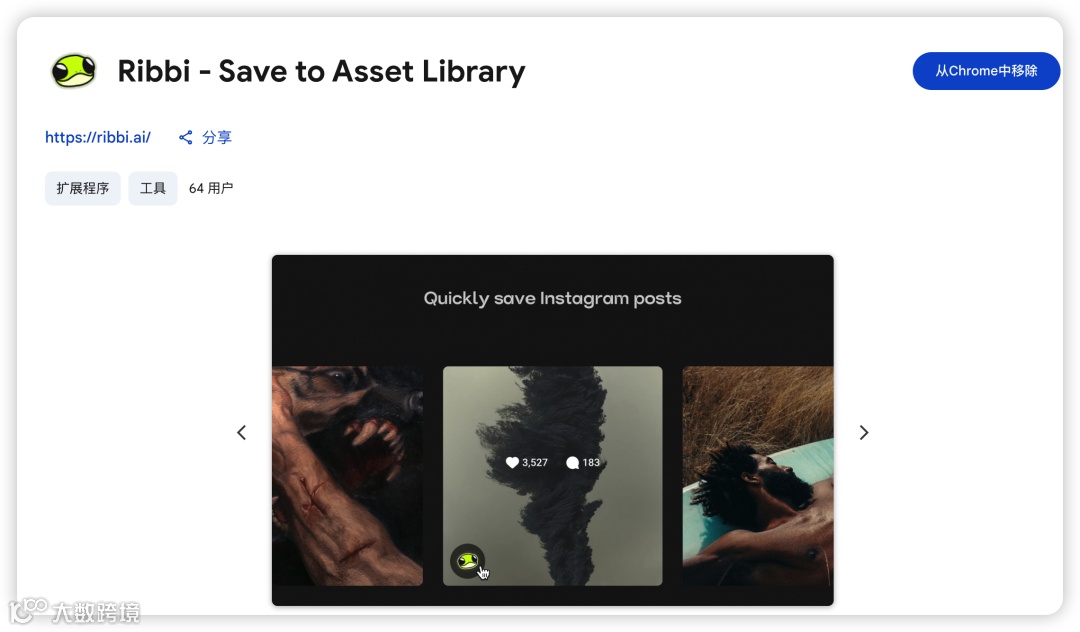
Task: Click the Ribbi frog logo icon
Action: click(74, 71)
